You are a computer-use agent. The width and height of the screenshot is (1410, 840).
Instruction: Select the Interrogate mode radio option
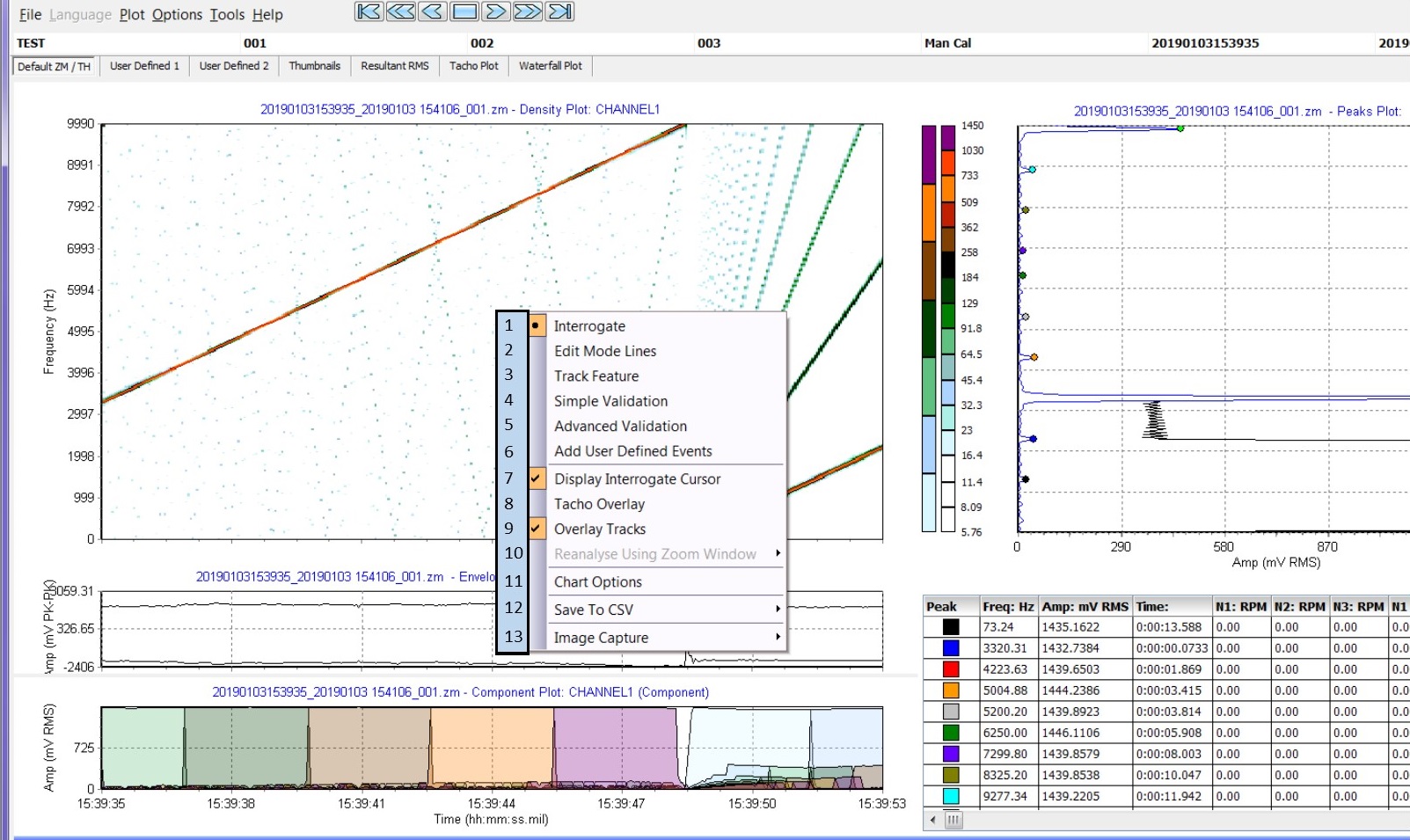(x=589, y=326)
